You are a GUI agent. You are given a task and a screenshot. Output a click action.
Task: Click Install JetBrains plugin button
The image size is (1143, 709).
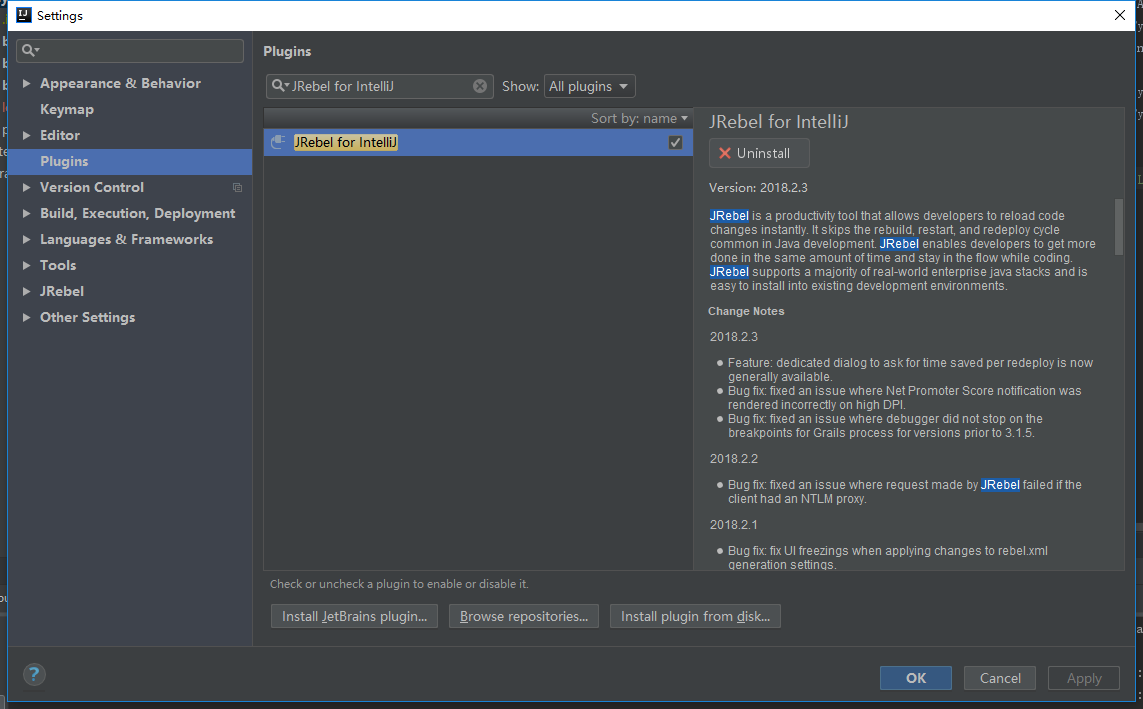(x=354, y=616)
